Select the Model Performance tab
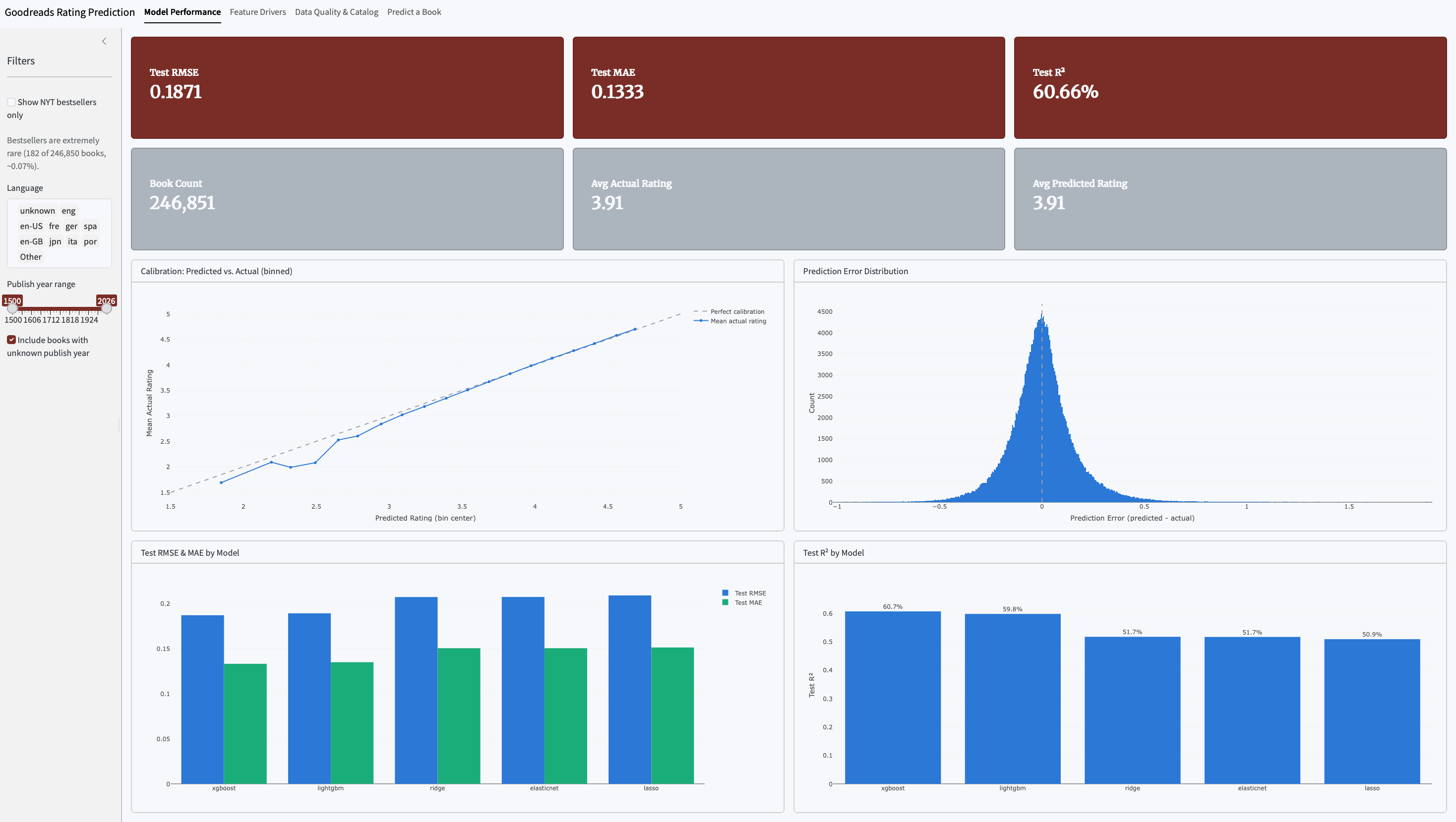 pos(182,12)
